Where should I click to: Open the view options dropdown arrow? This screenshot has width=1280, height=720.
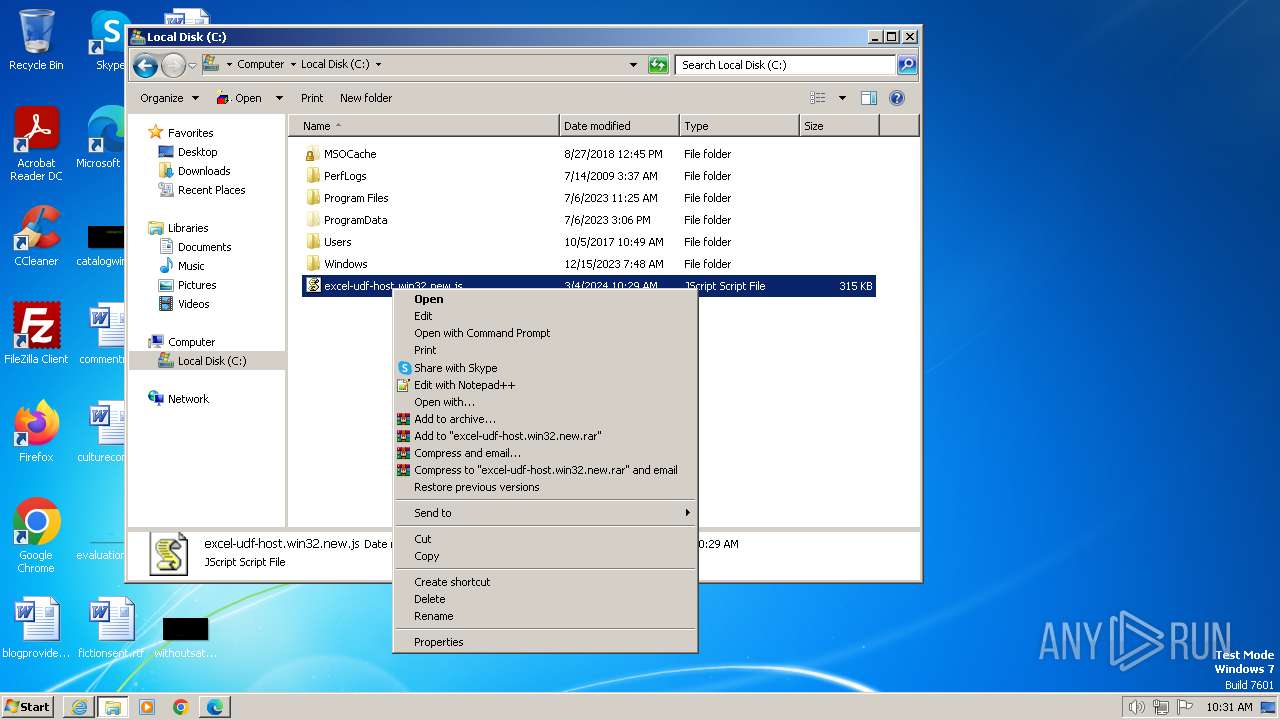click(842, 98)
